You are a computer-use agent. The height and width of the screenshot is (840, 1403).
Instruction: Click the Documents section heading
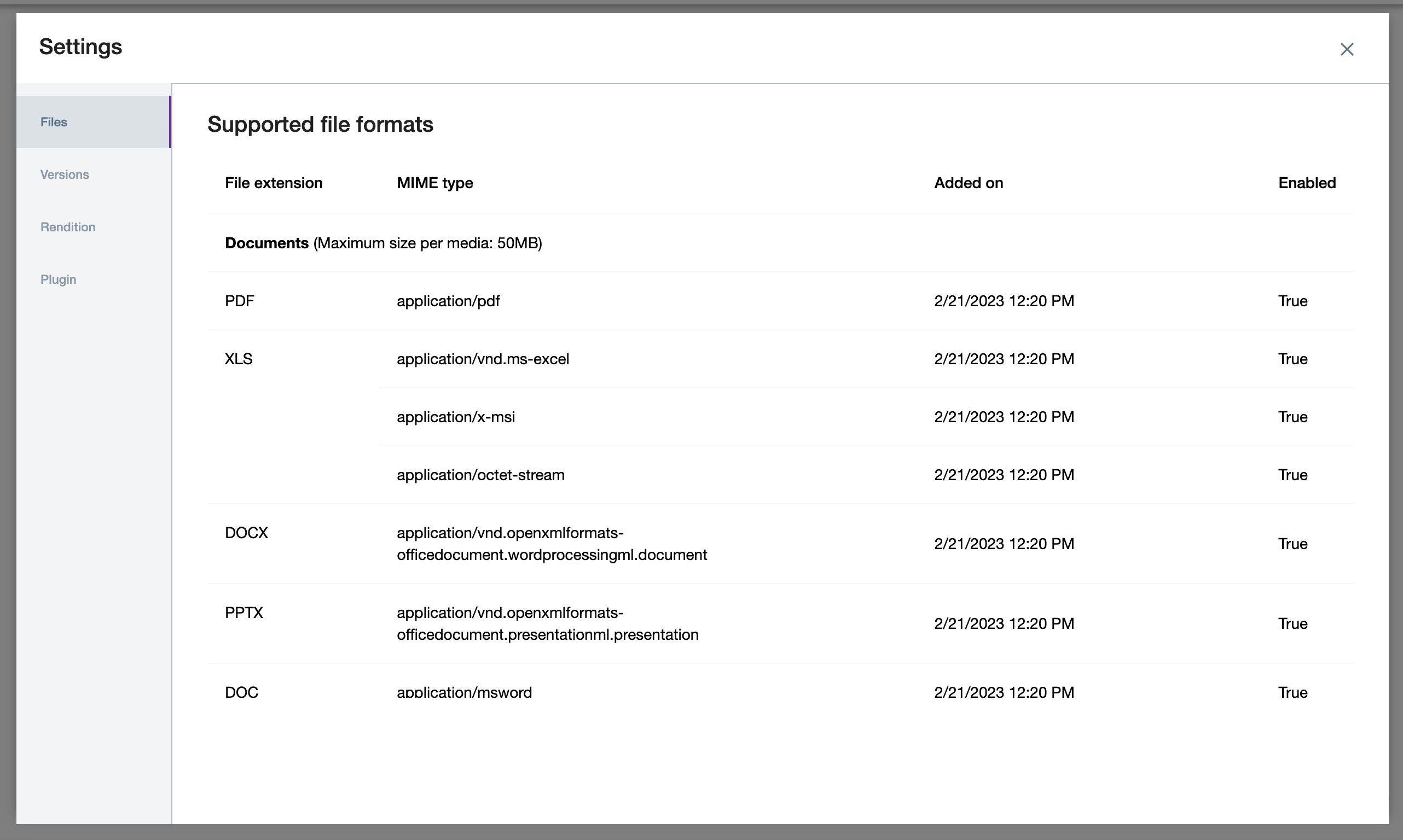click(265, 243)
